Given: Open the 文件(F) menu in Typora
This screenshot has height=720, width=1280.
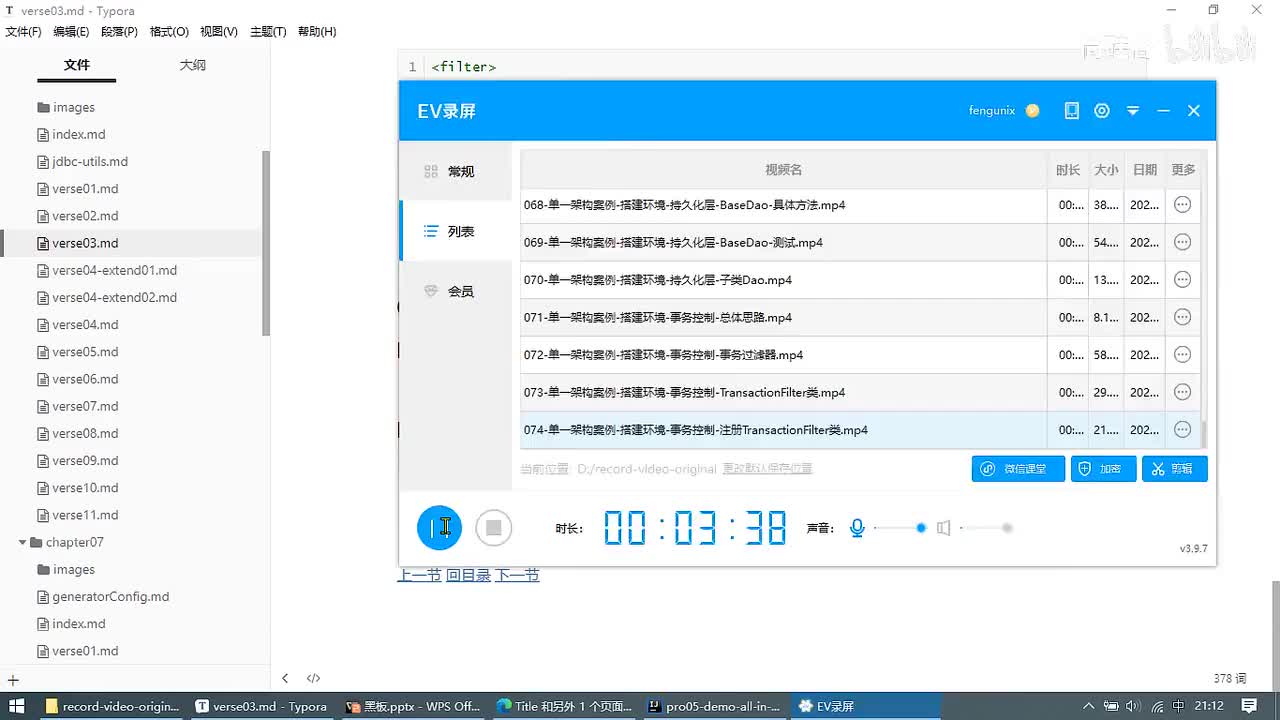Looking at the screenshot, I should coord(23,32).
